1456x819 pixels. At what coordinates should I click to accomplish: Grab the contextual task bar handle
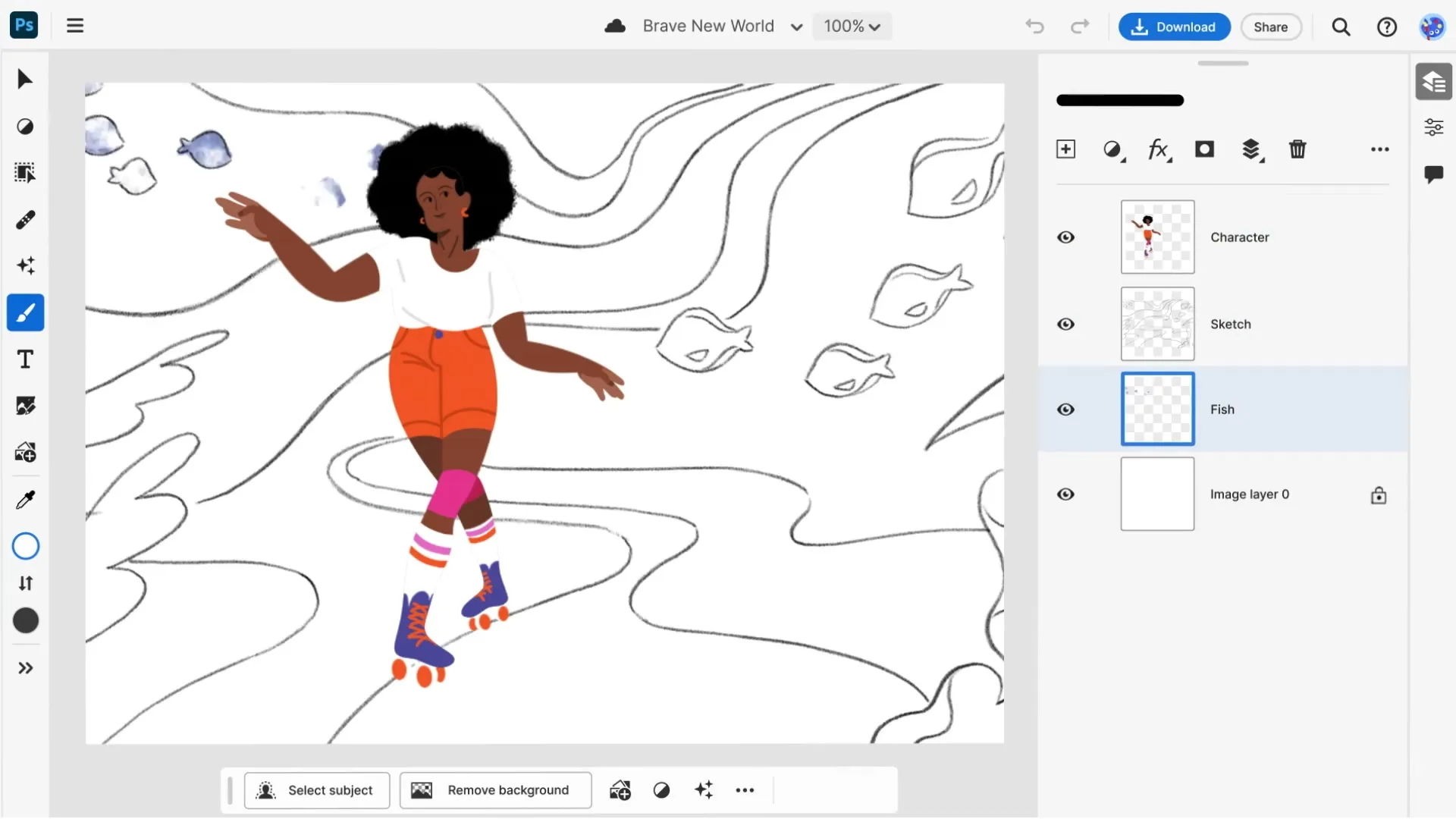(230, 790)
